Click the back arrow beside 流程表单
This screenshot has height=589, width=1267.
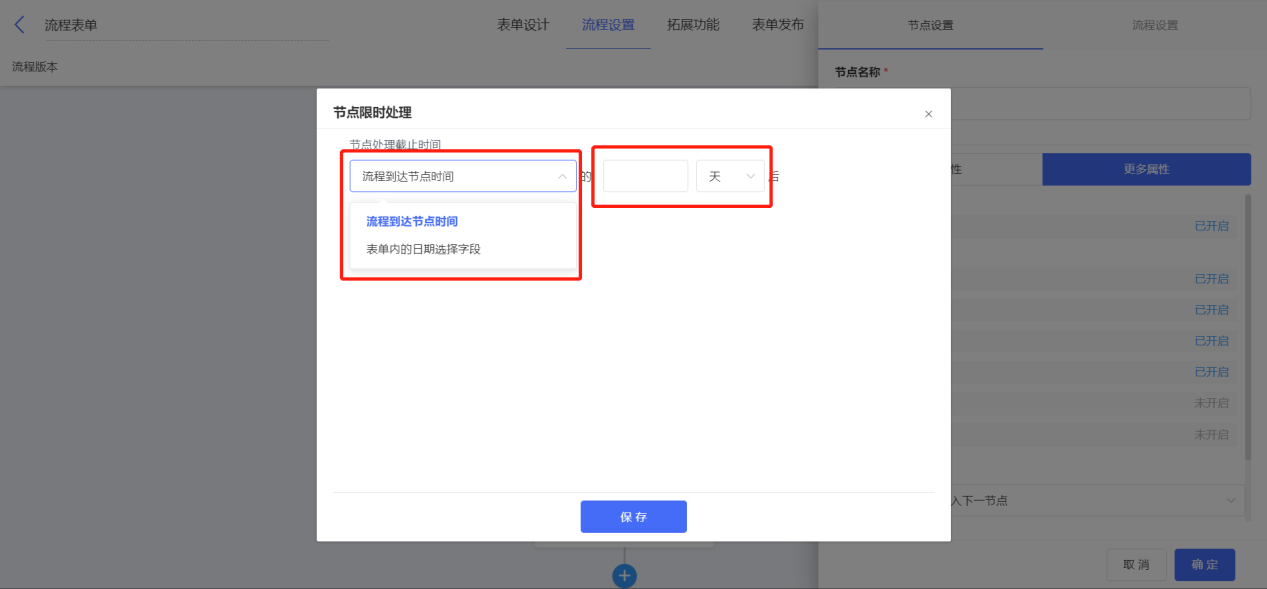pos(19,25)
